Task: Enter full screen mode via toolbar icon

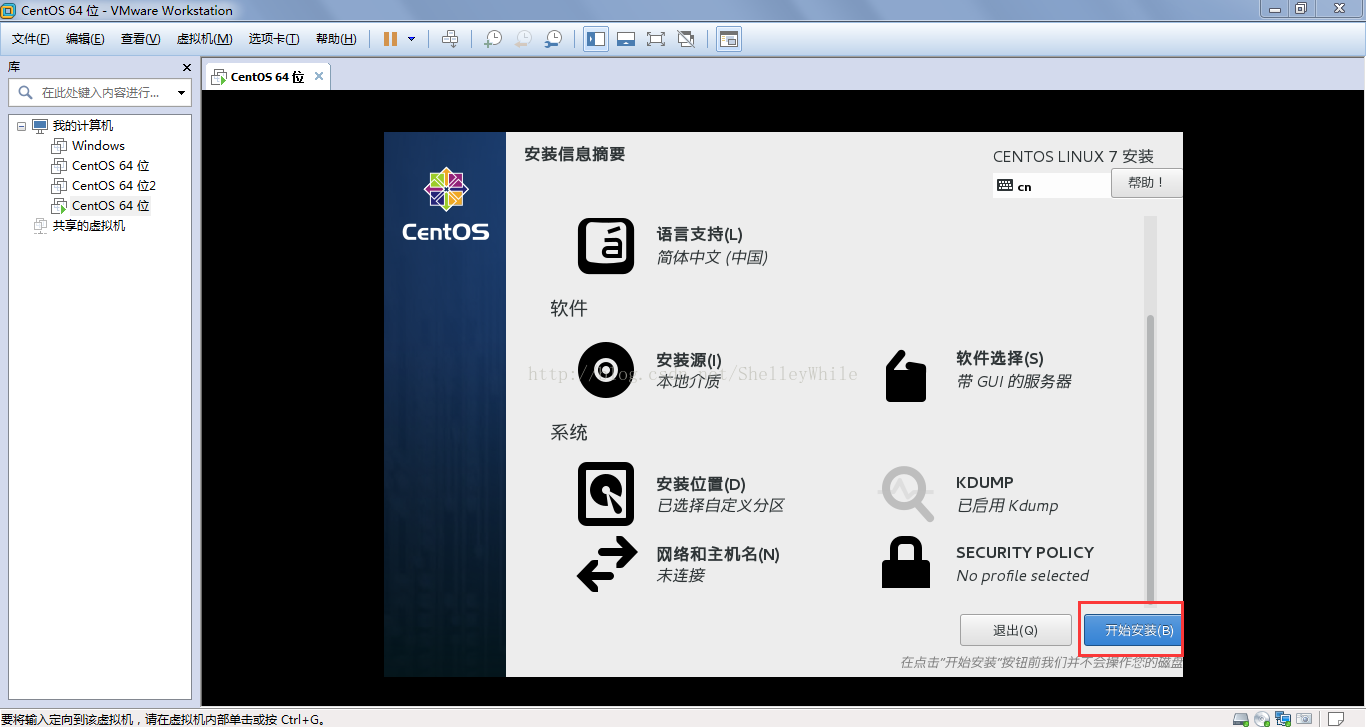Action: tap(656, 39)
